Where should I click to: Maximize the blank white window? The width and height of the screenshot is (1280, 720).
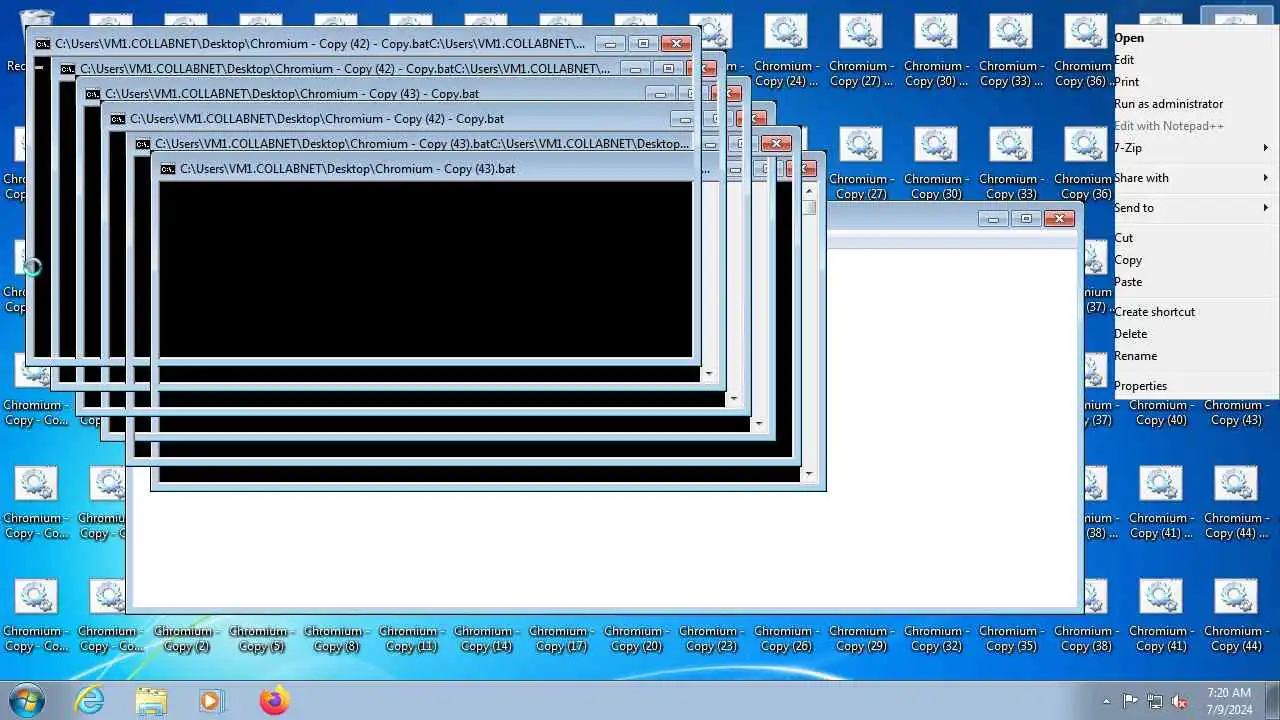(1026, 219)
